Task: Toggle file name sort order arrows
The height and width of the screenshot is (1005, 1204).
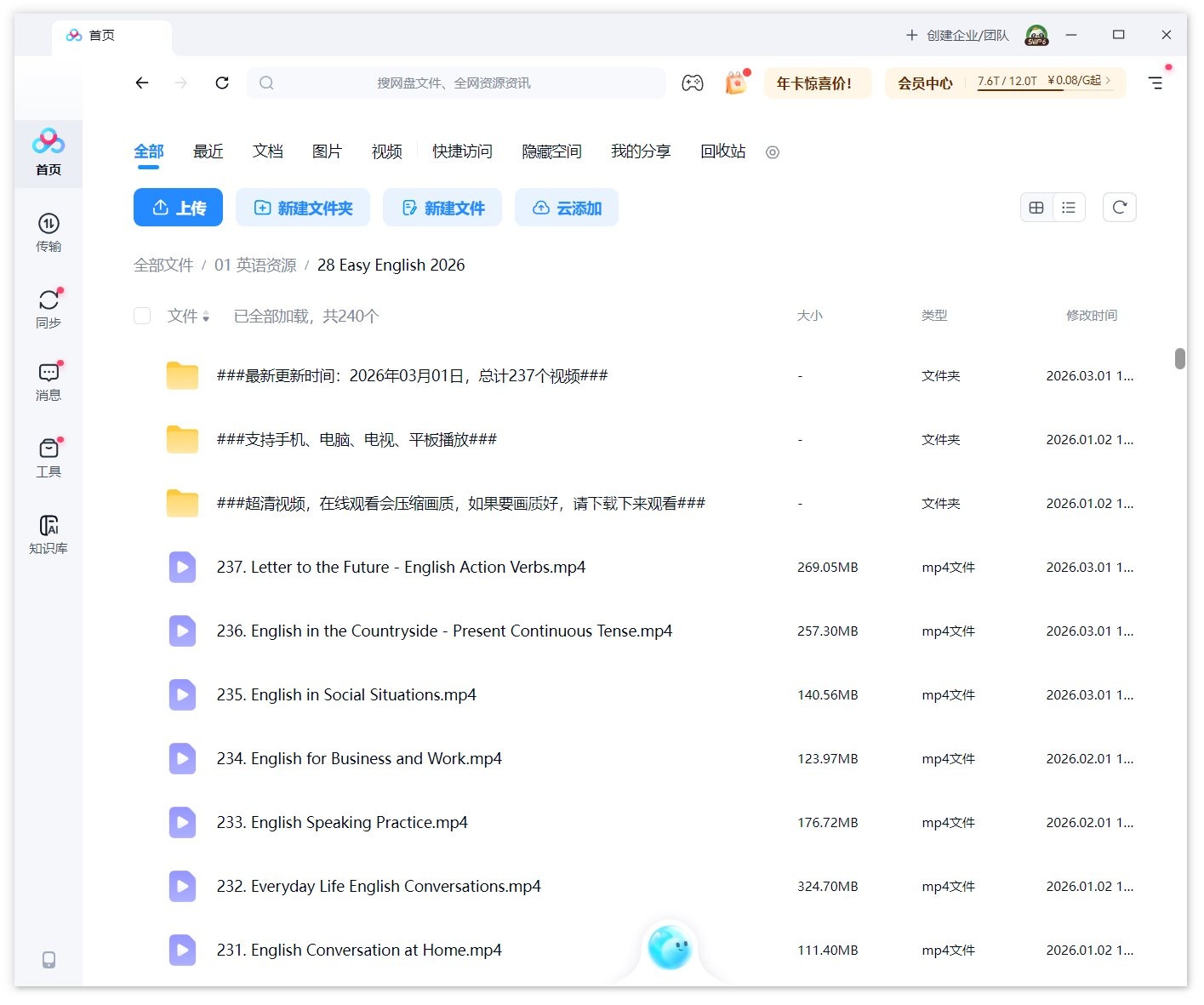Action: click(x=207, y=316)
